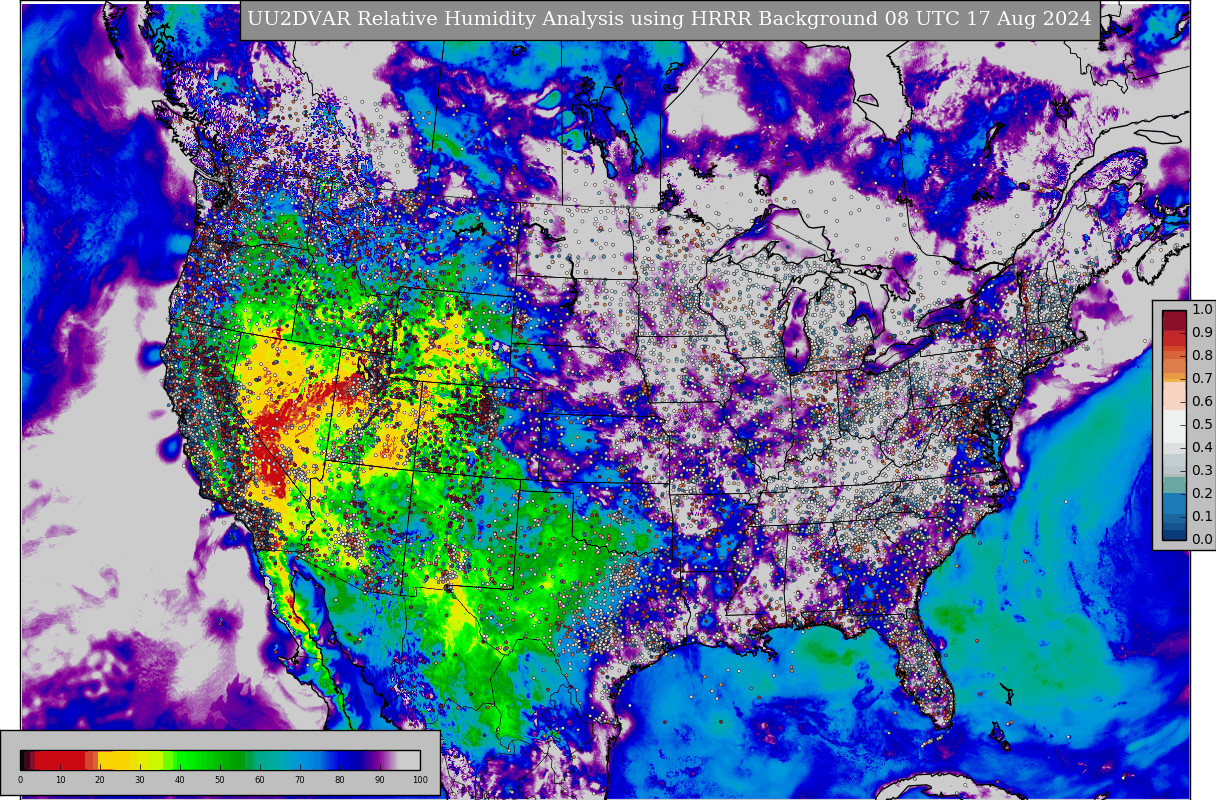Click the 0.9 label on the vertical colorbar
Image resolution: width=1216 pixels, height=800 pixels.
click(x=1202, y=333)
